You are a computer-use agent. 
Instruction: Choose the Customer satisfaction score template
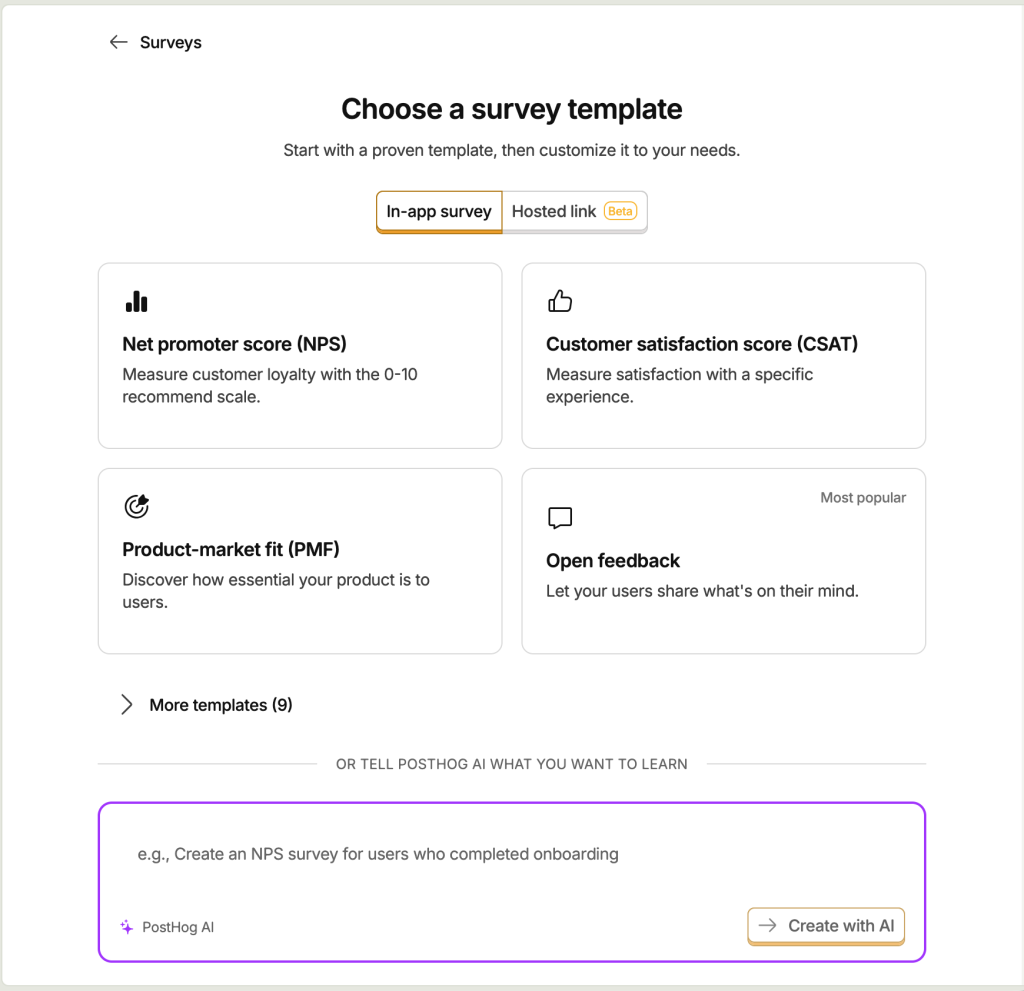[x=724, y=356]
